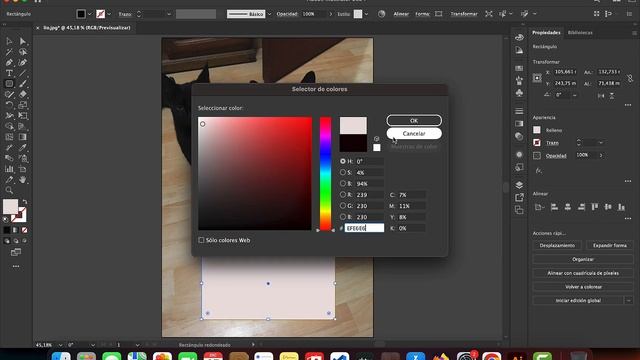Enable Sólo colores Web checkbox
The width and height of the screenshot is (640, 360).
(201, 240)
